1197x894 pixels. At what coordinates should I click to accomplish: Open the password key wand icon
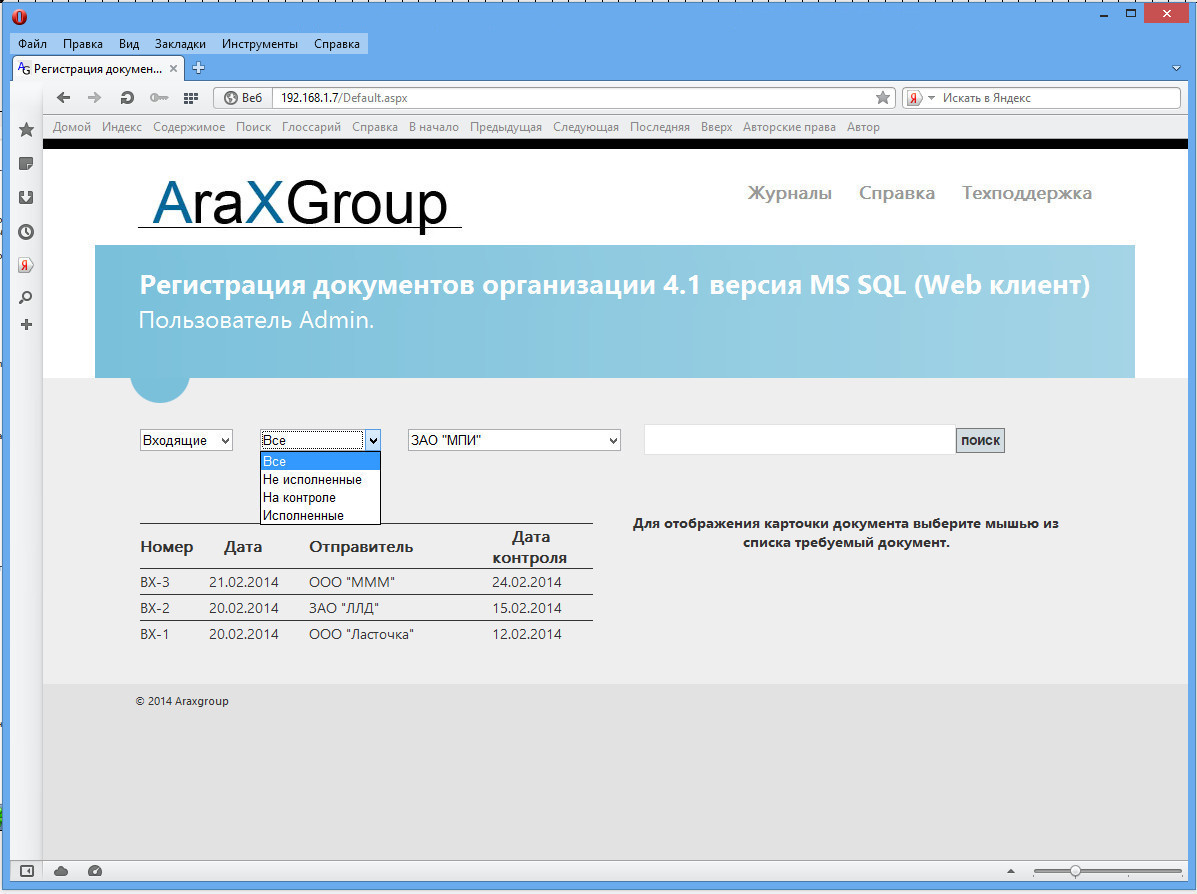[x=159, y=98]
